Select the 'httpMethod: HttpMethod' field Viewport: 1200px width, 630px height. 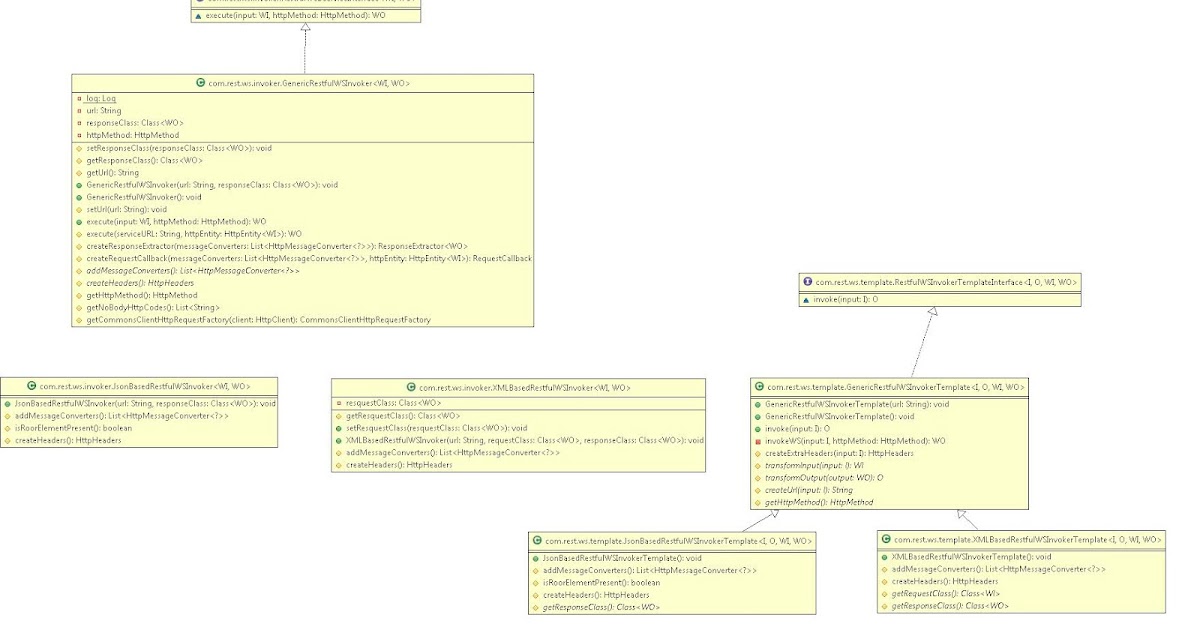(133, 135)
